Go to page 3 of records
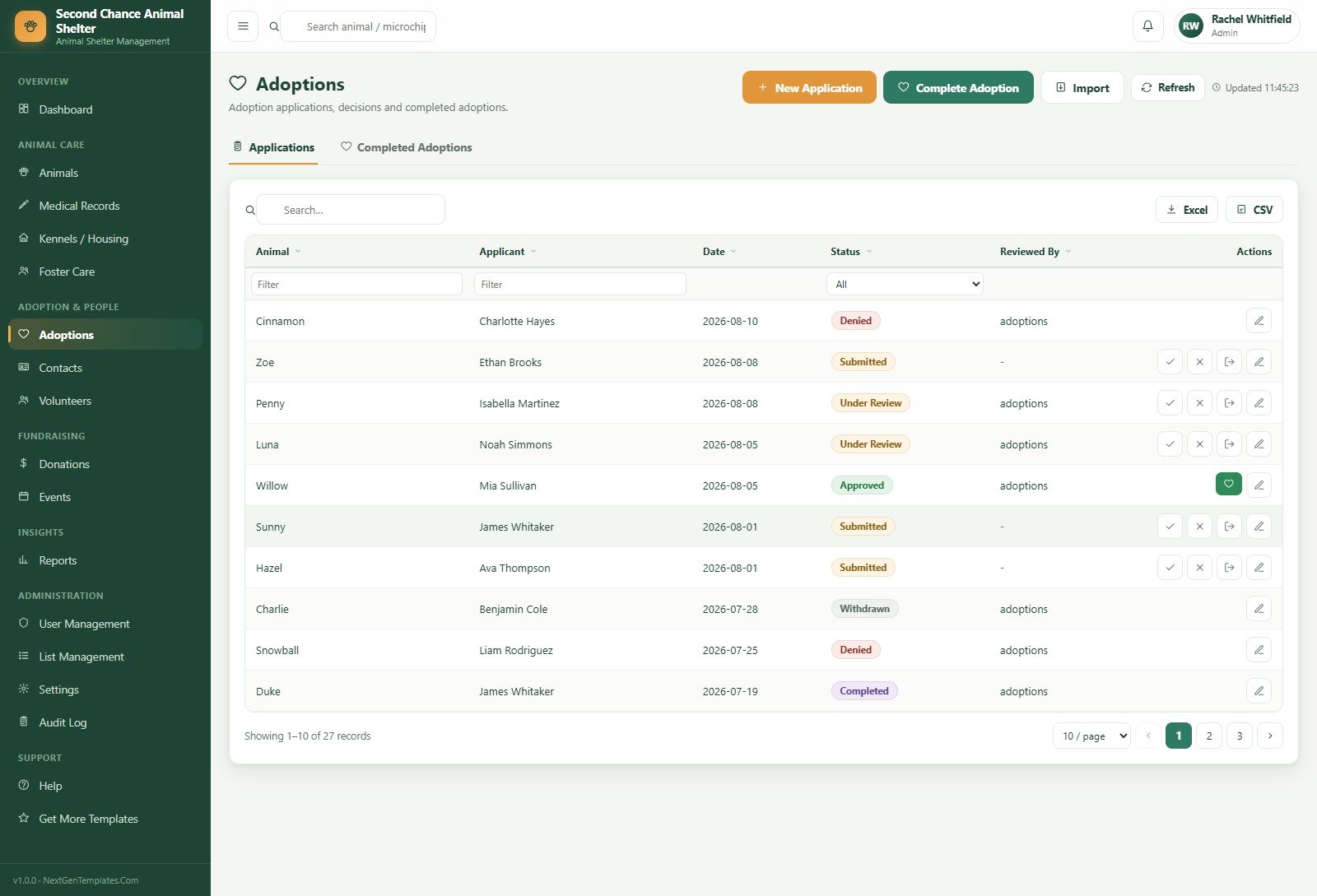The width and height of the screenshot is (1317, 896). click(1240, 736)
